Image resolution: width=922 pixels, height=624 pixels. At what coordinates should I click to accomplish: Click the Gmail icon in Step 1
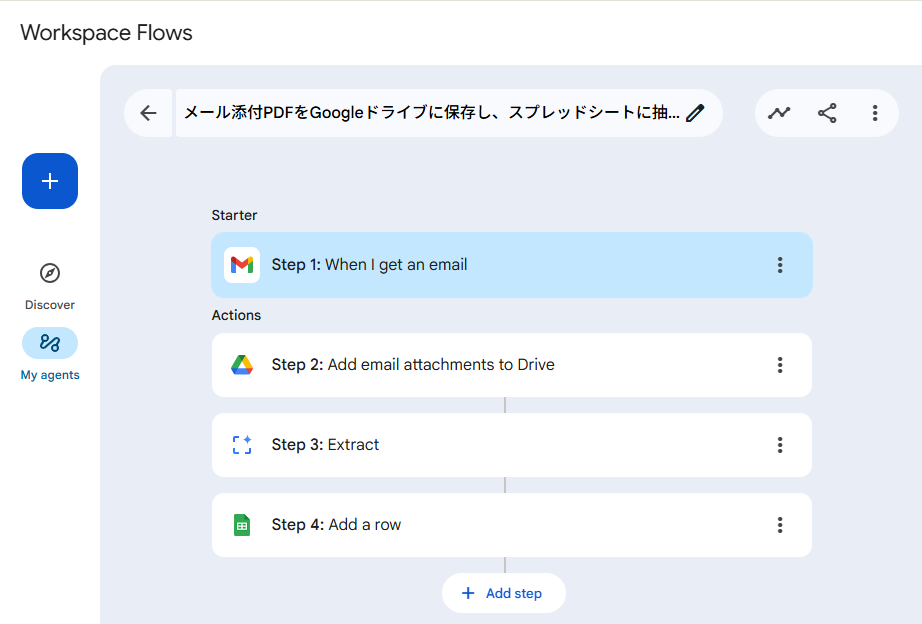242,265
